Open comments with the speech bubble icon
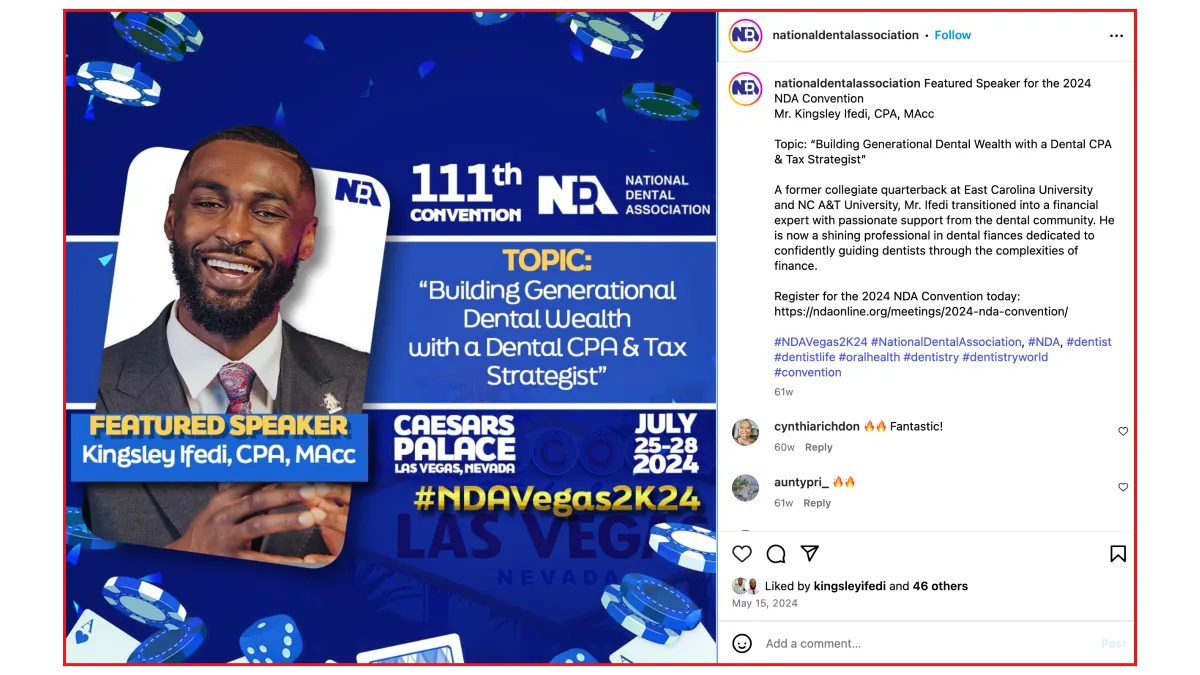Viewport: 1200px width, 675px height. (776, 554)
